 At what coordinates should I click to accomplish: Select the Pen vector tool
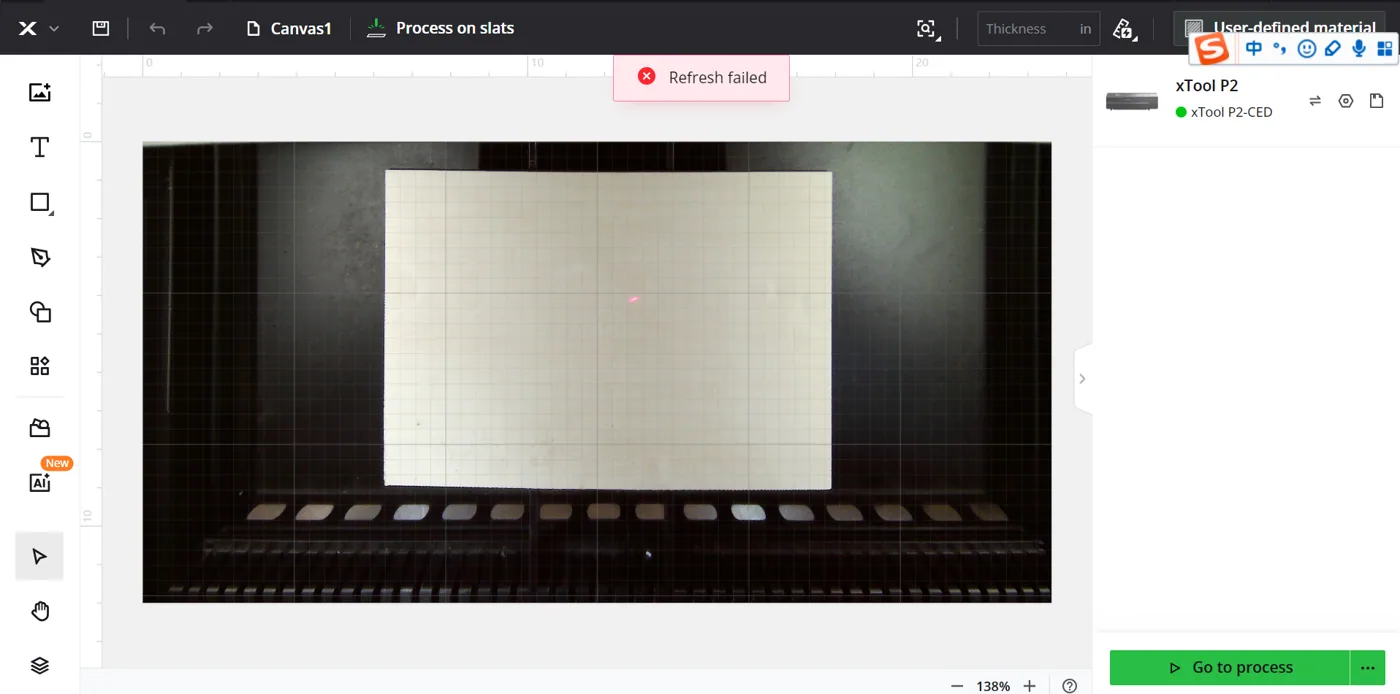(40, 257)
